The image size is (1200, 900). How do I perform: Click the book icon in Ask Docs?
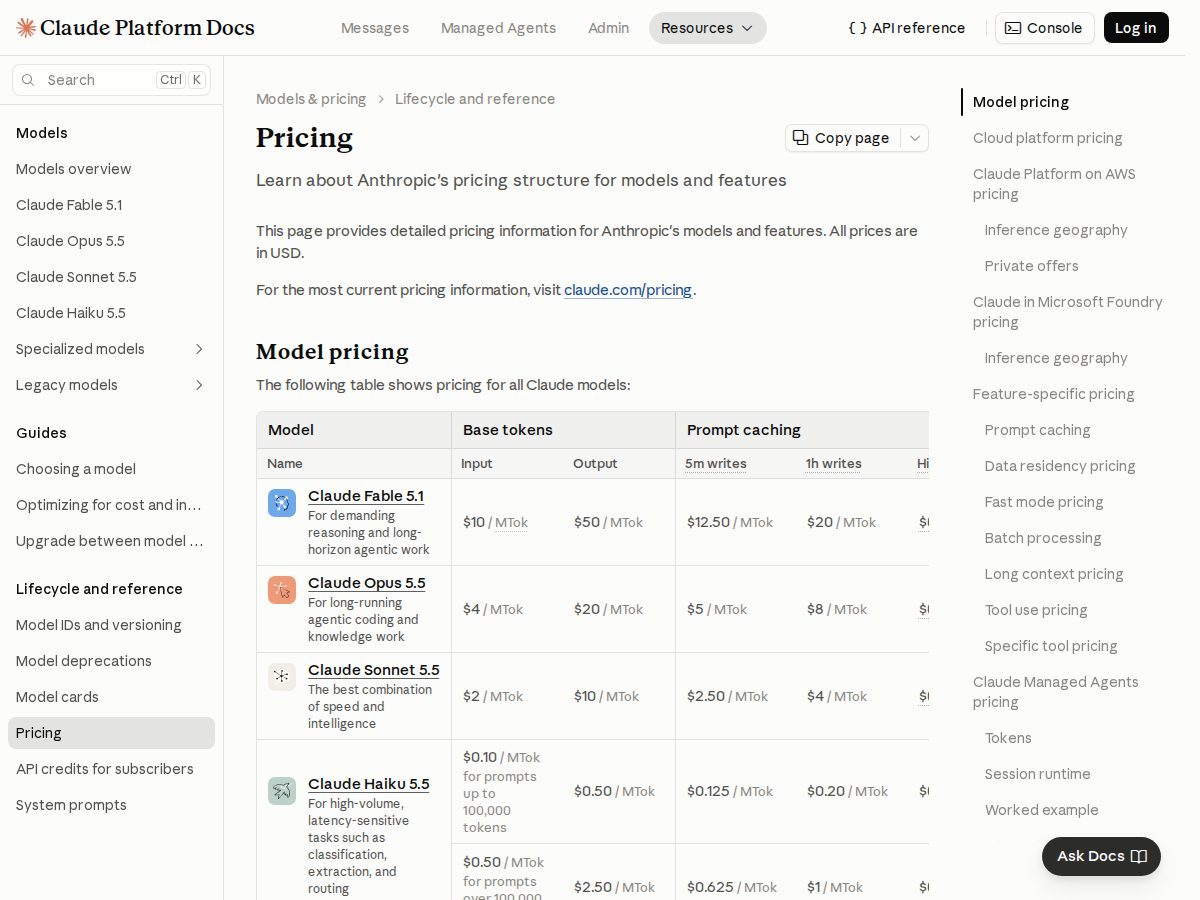pos(1138,856)
